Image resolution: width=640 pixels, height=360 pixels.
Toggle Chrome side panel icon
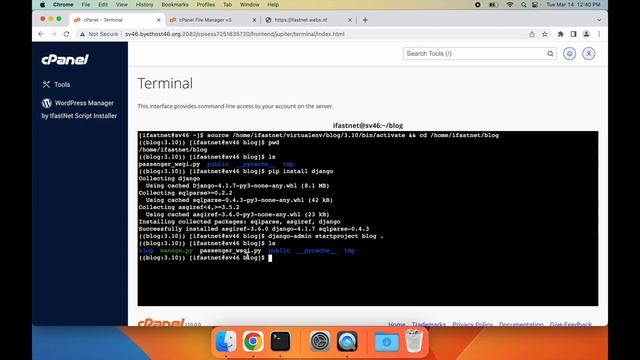pyautogui.click(x=573, y=34)
